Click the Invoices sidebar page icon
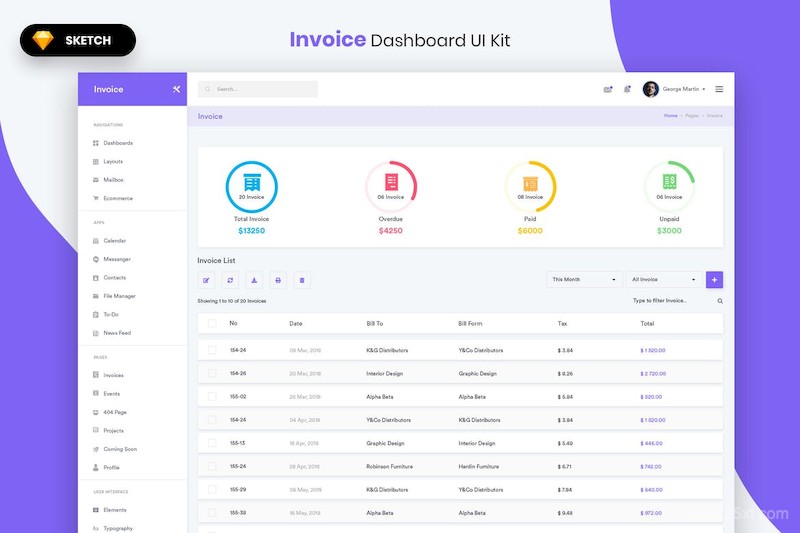 (x=95, y=375)
